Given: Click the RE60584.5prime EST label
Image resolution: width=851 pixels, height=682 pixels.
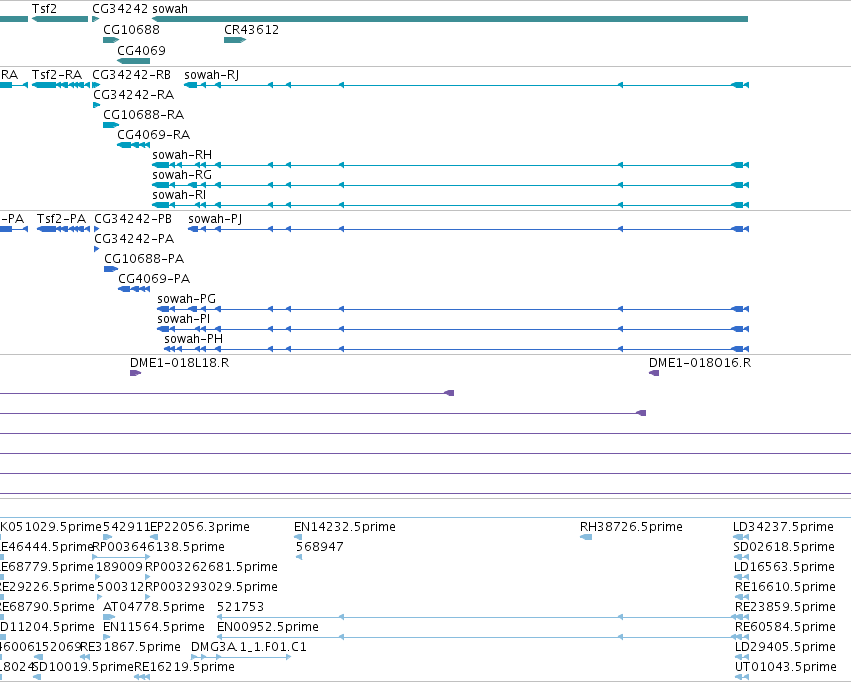Looking at the screenshot, I should (785, 627).
